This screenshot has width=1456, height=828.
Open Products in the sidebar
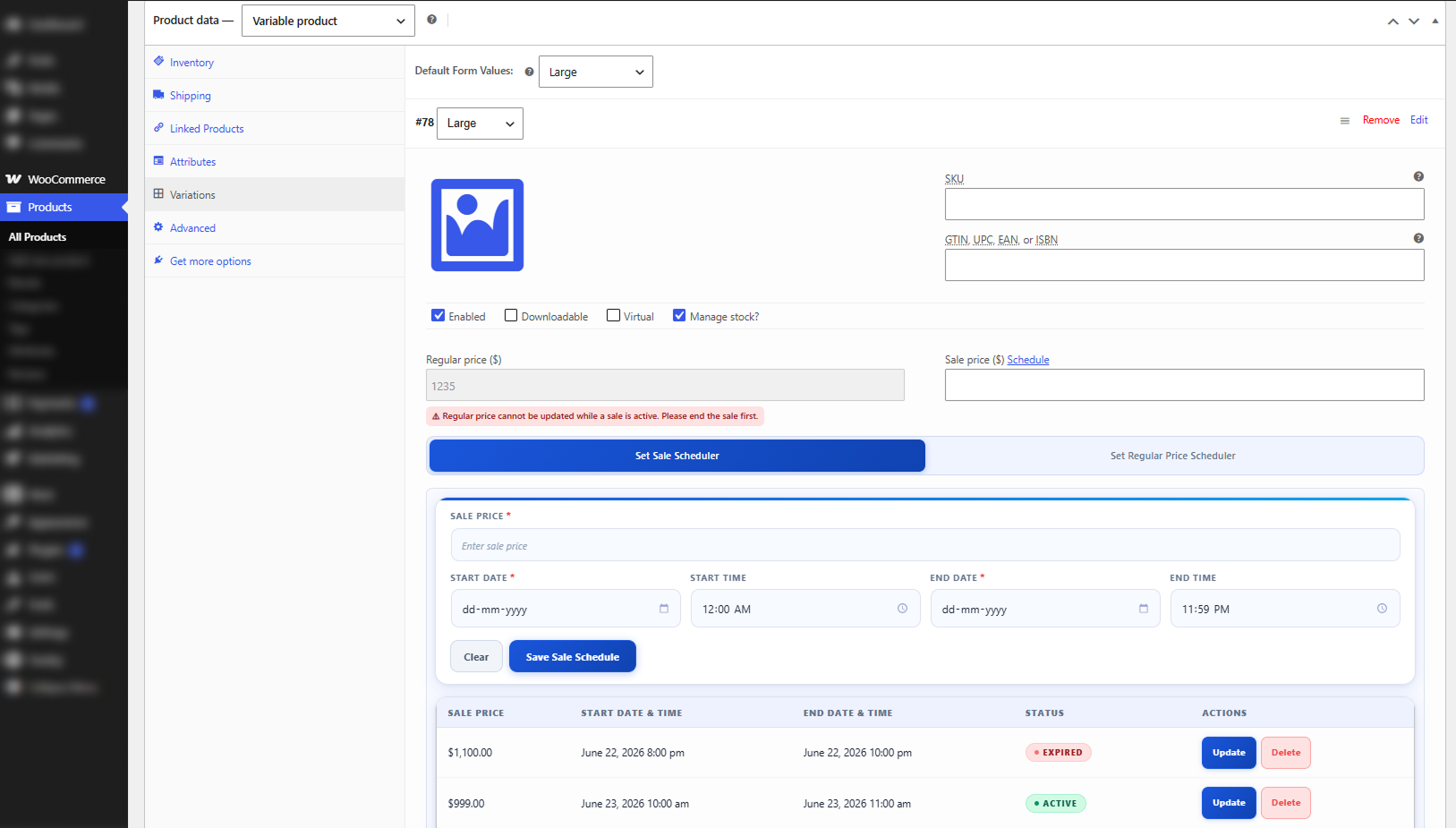coord(64,207)
